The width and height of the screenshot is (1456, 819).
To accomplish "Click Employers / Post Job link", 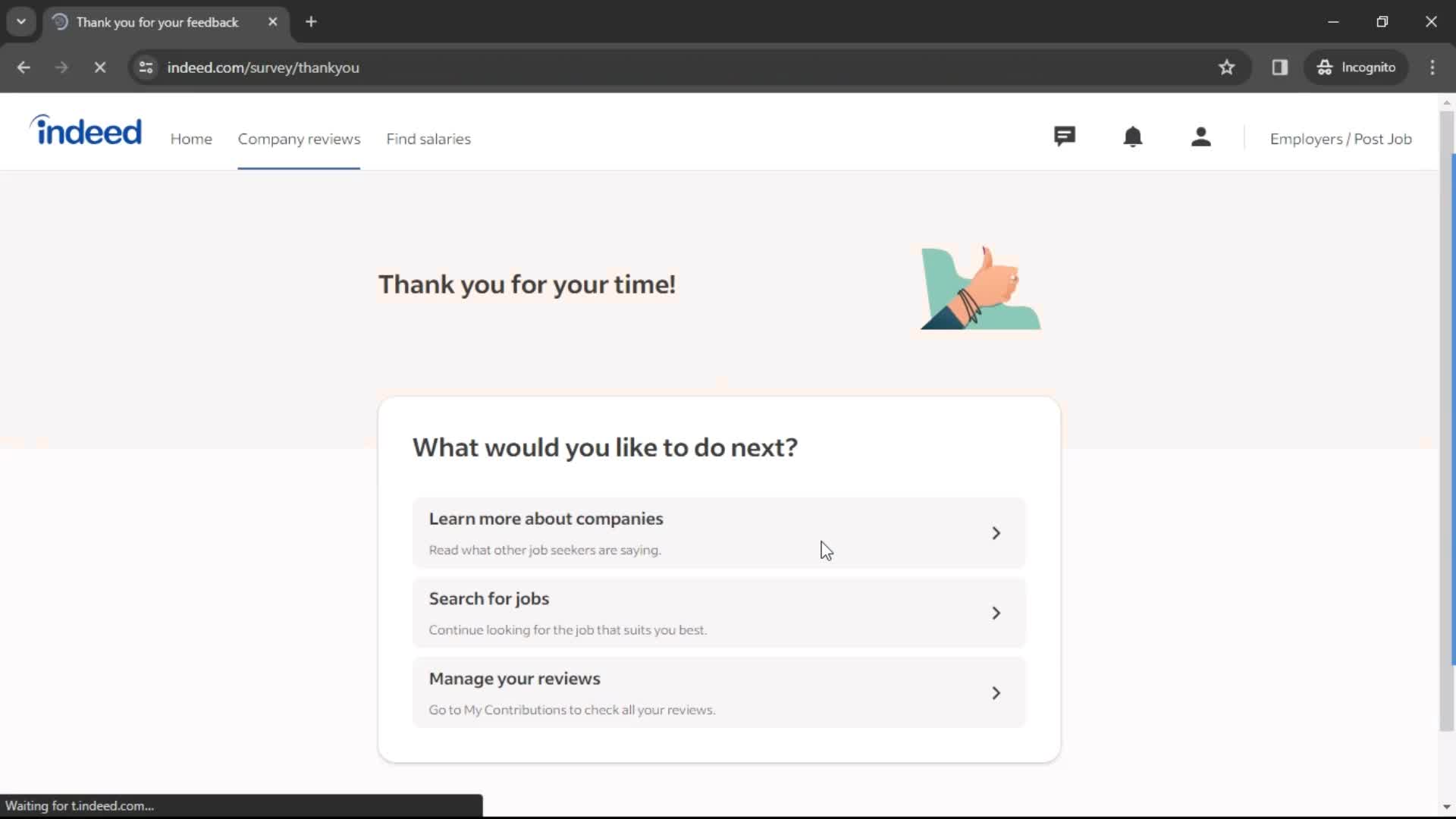I will pos(1341,138).
